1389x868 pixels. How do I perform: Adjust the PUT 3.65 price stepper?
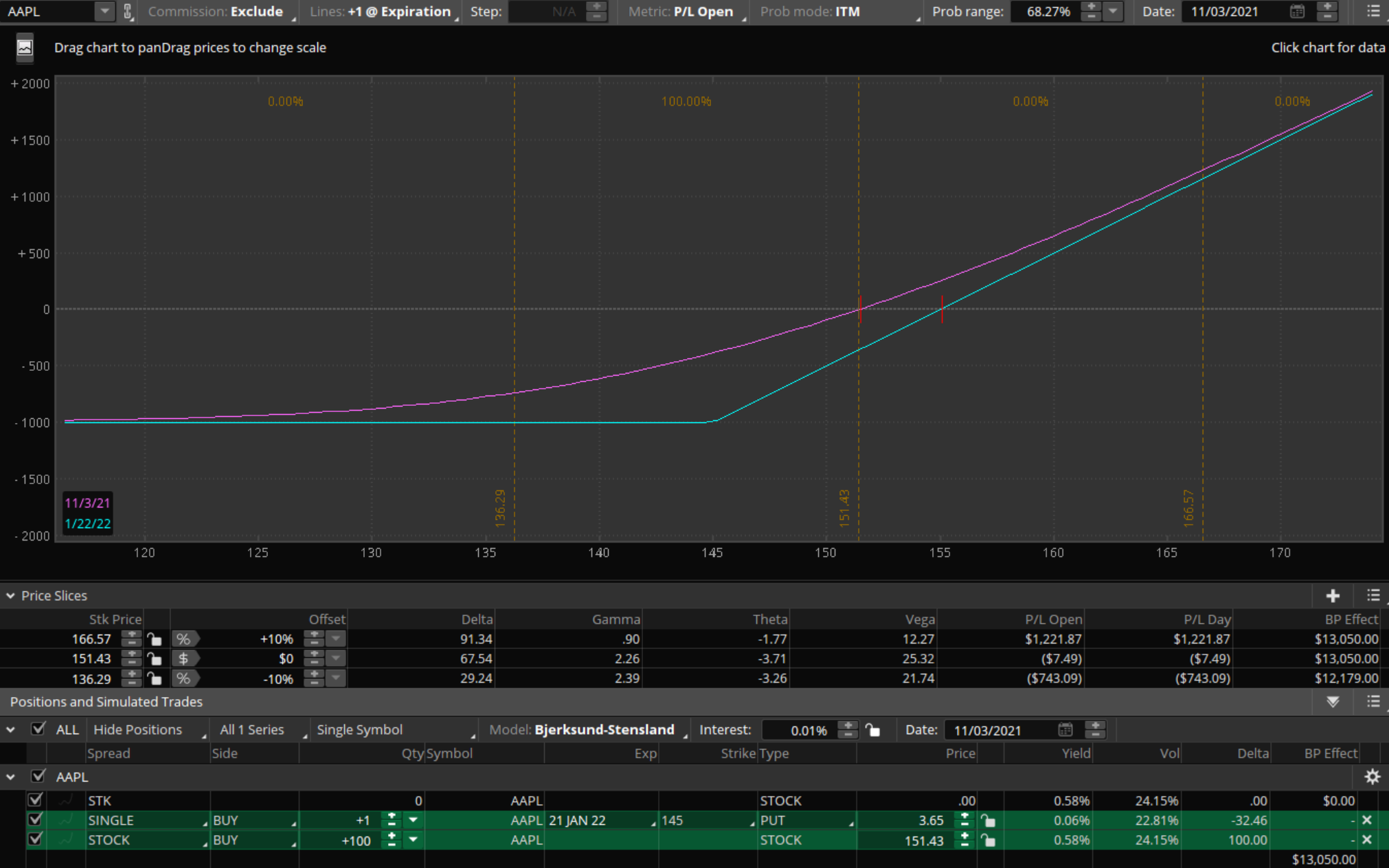[964, 821]
